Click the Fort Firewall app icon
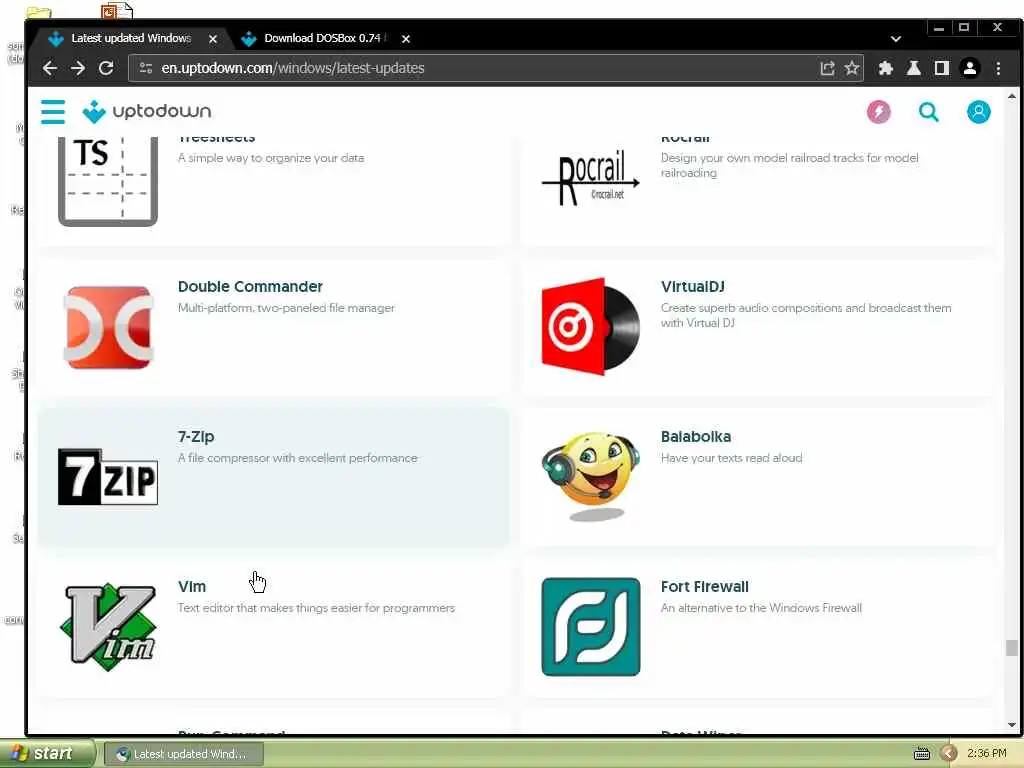The image size is (1024, 768). (591, 627)
